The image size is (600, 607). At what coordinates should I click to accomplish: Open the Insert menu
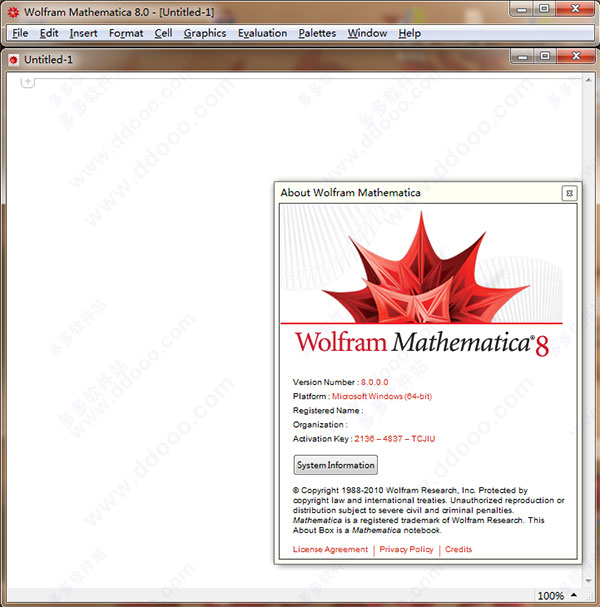tap(84, 33)
